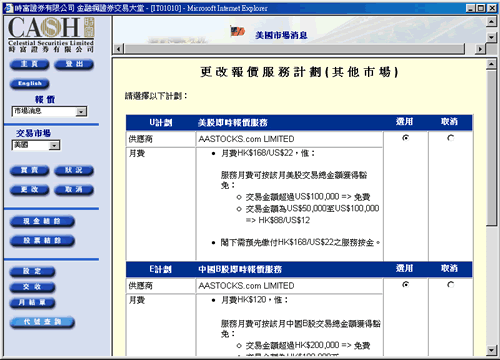Open 設定 settings button

[x=32, y=271]
